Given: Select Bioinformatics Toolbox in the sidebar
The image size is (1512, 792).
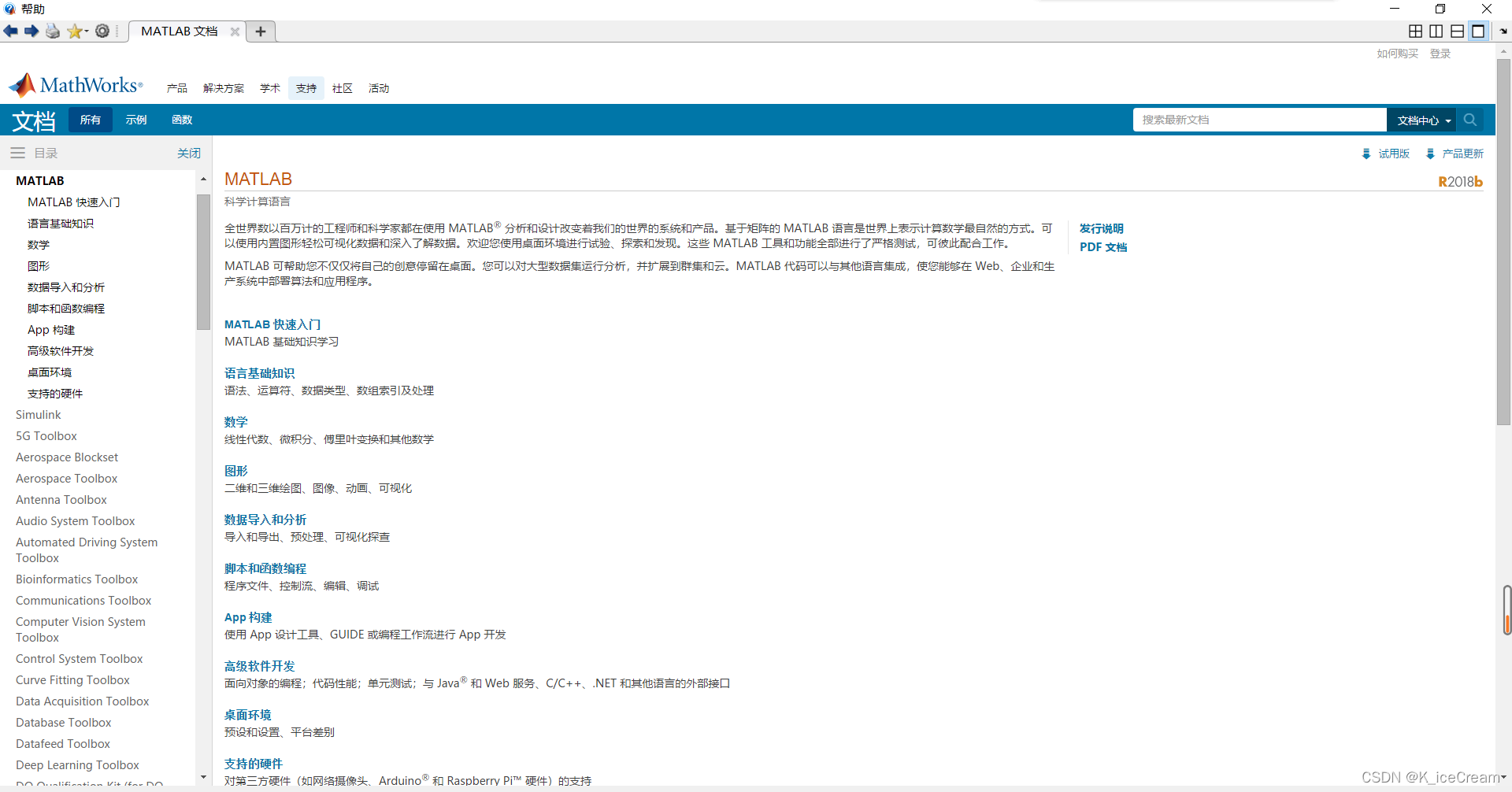Looking at the screenshot, I should pos(77,579).
